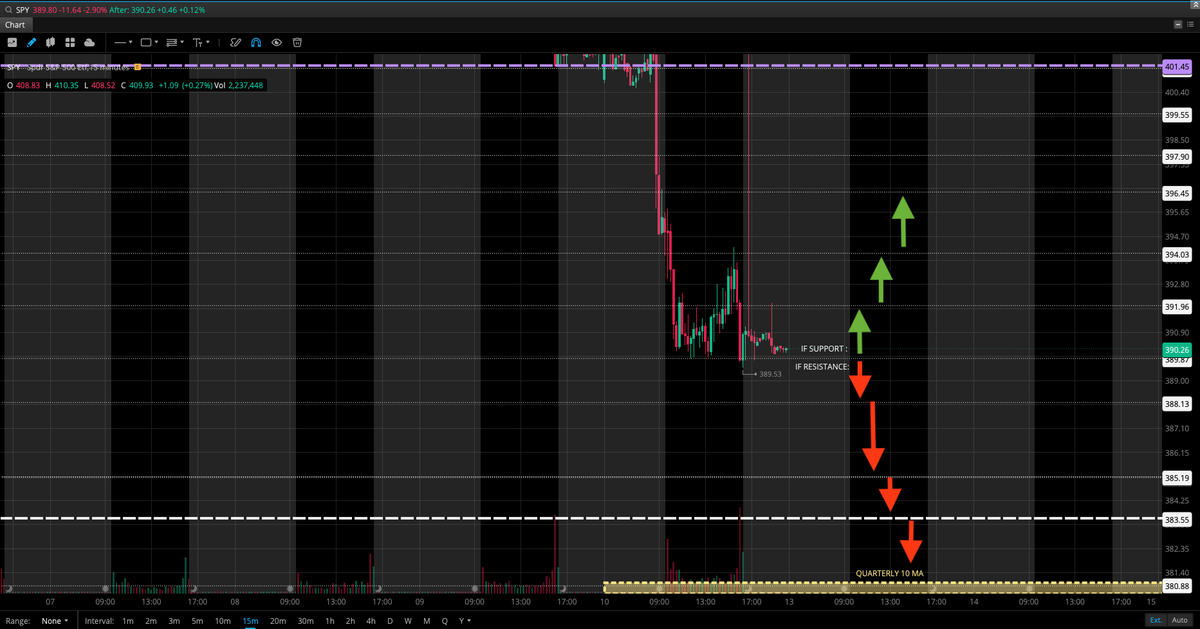Set interval to 5m
Viewport: 1200px width, 629px height.
(197, 621)
